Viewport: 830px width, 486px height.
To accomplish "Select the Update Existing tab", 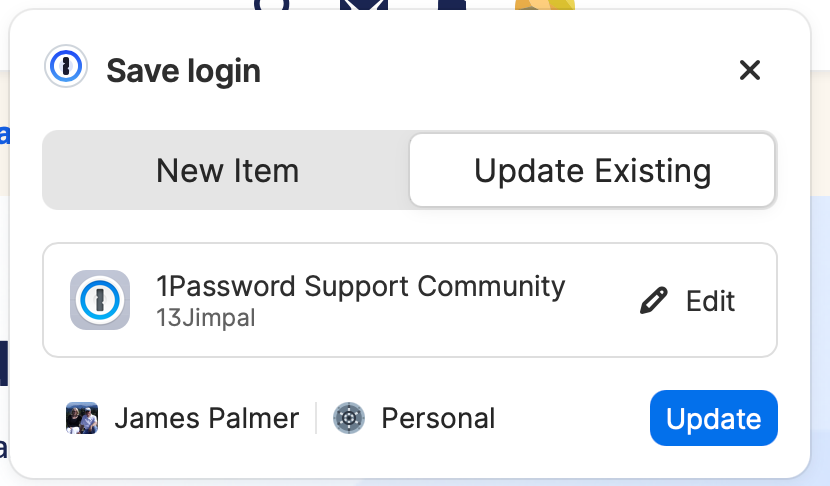I will click(x=592, y=171).
